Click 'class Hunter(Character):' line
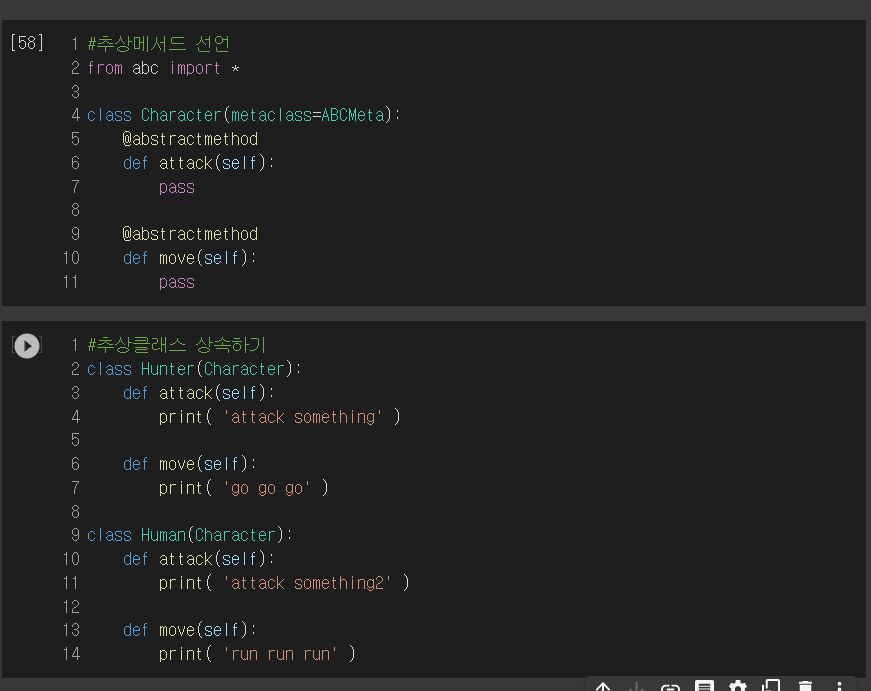The image size is (871, 691). 194,369
